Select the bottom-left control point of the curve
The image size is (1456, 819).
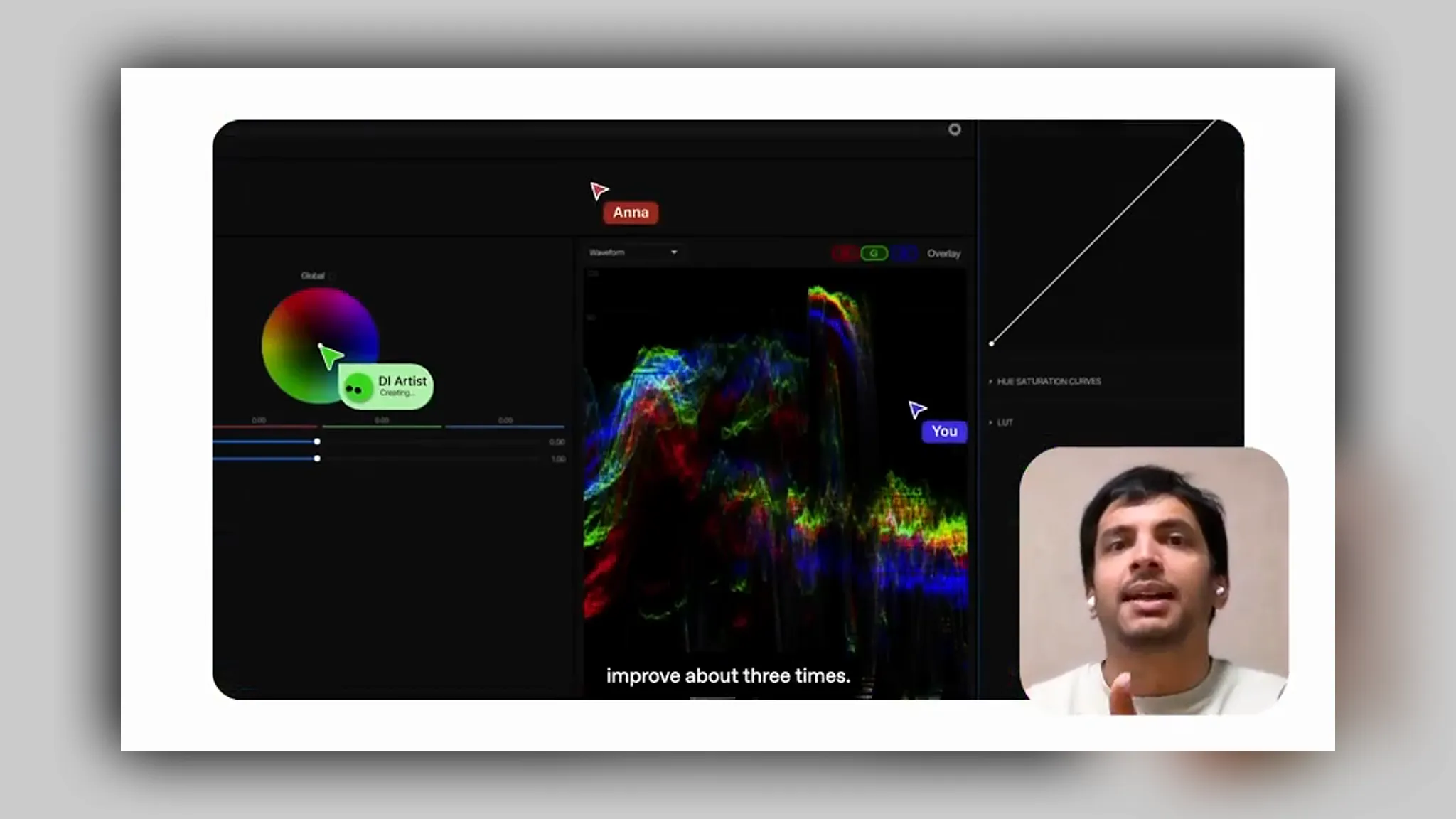[x=992, y=344]
